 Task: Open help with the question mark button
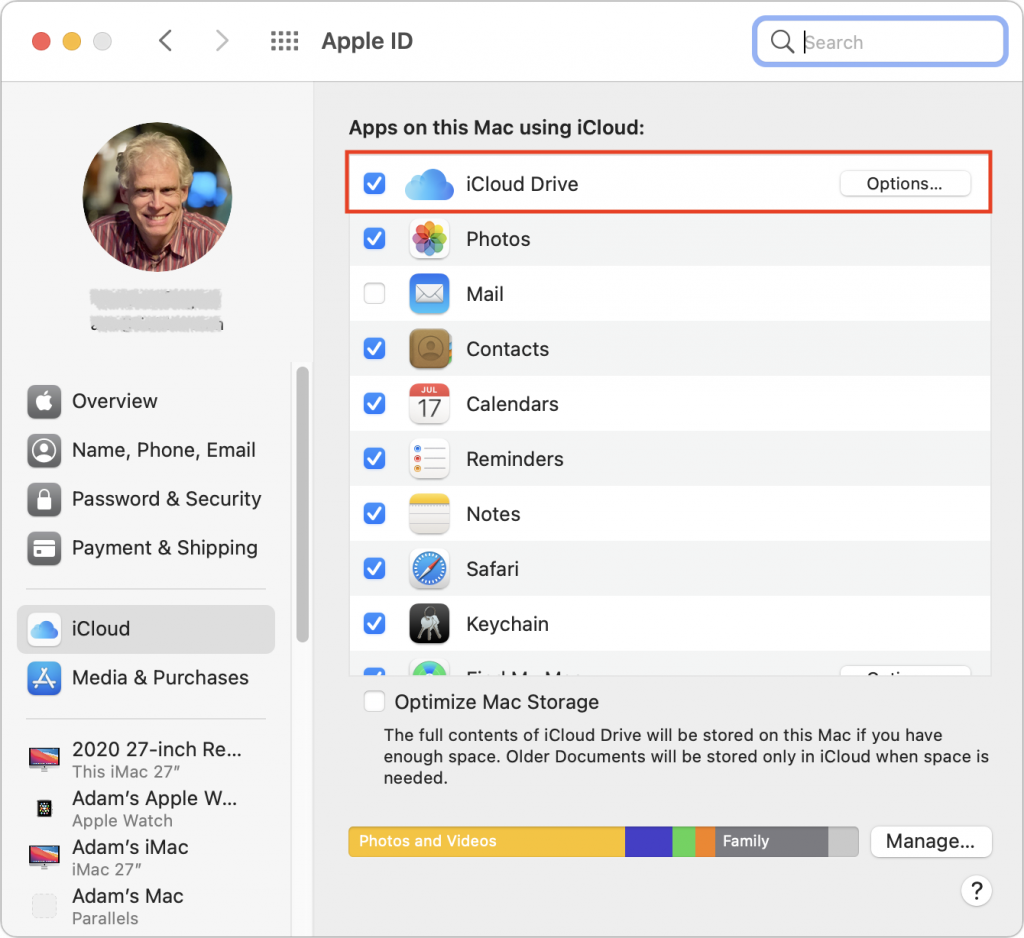[975, 891]
